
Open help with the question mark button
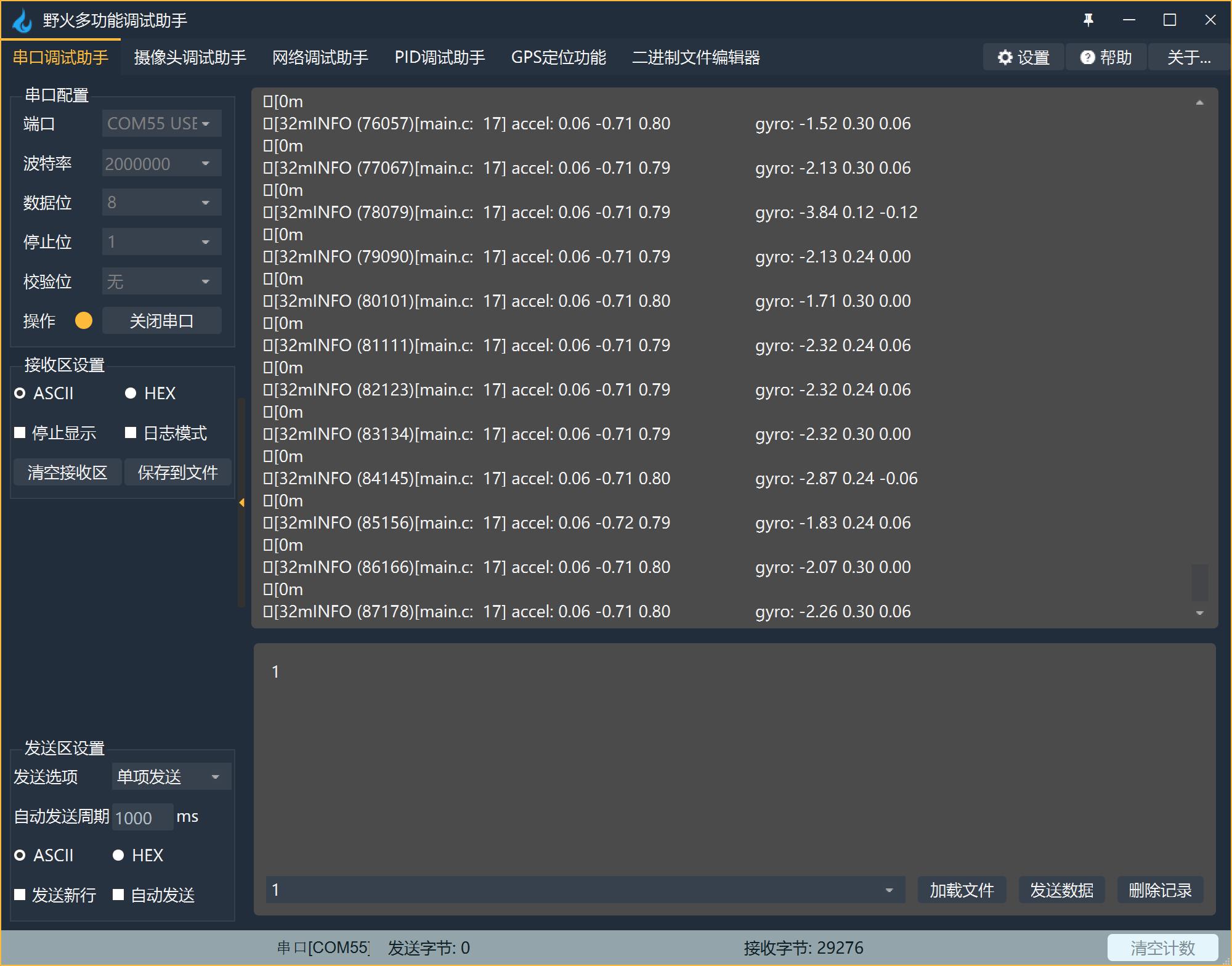(x=1106, y=57)
